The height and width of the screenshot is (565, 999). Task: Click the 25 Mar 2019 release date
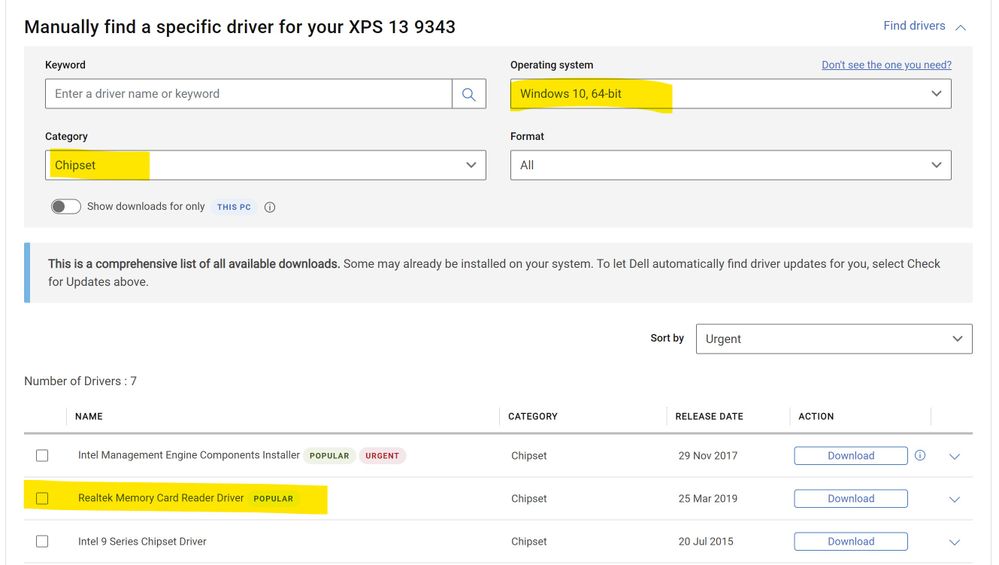708,498
